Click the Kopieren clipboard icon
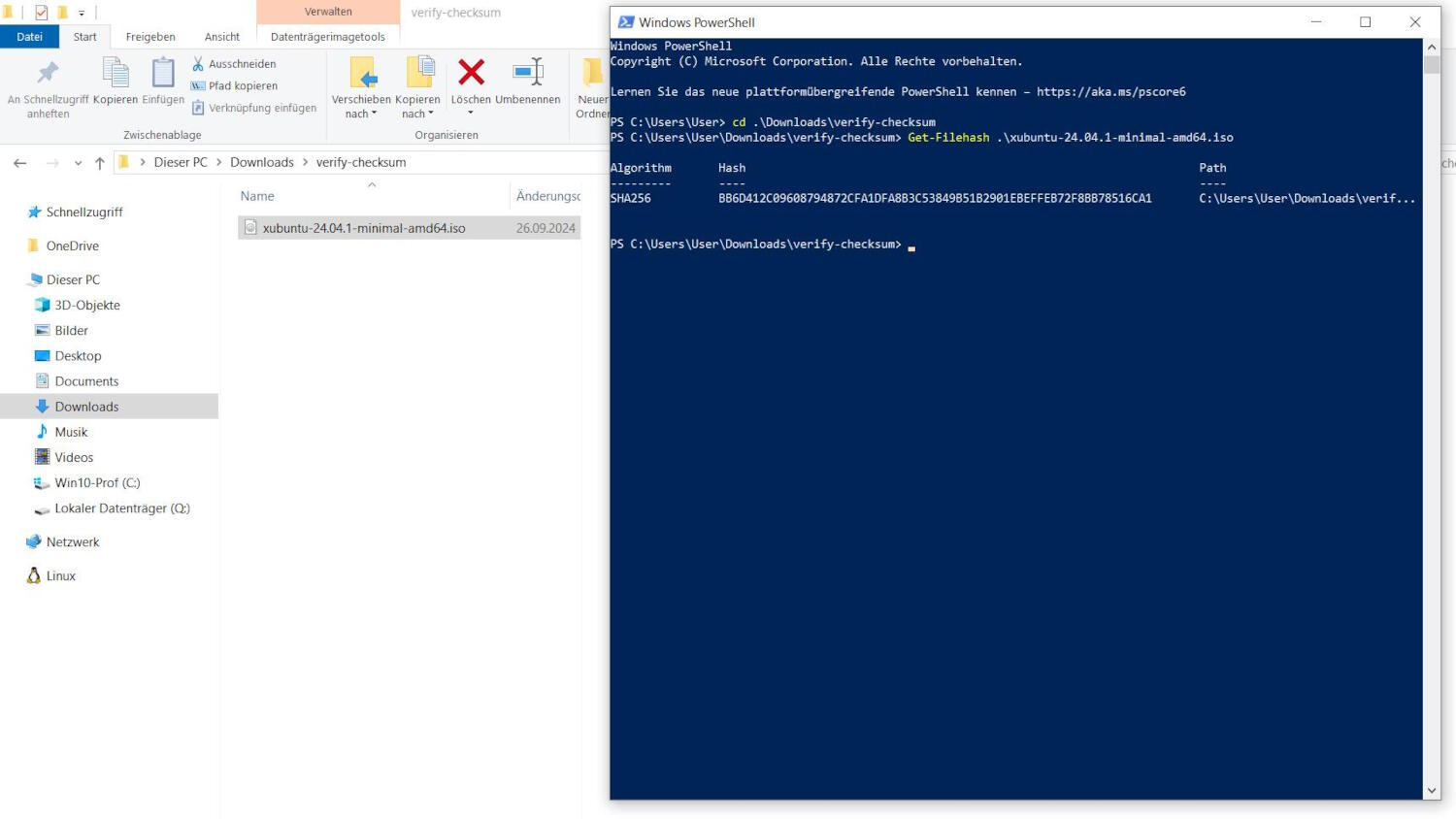Image resolution: width=1456 pixels, height=819 pixels. [116, 73]
